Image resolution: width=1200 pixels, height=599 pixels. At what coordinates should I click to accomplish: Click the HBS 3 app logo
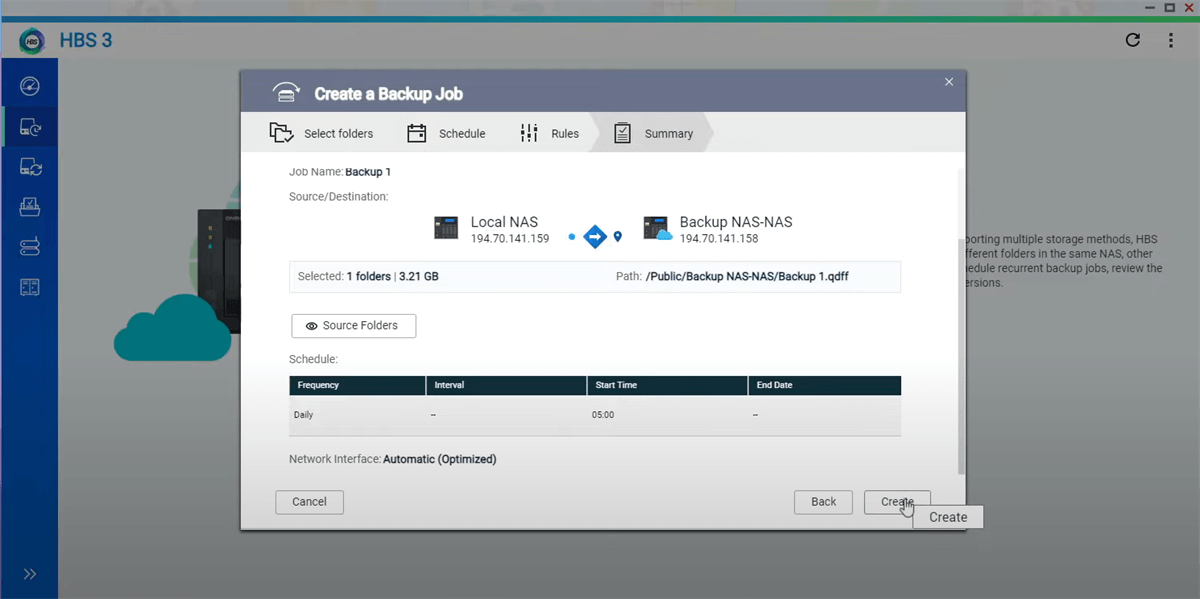tap(33, 41)
